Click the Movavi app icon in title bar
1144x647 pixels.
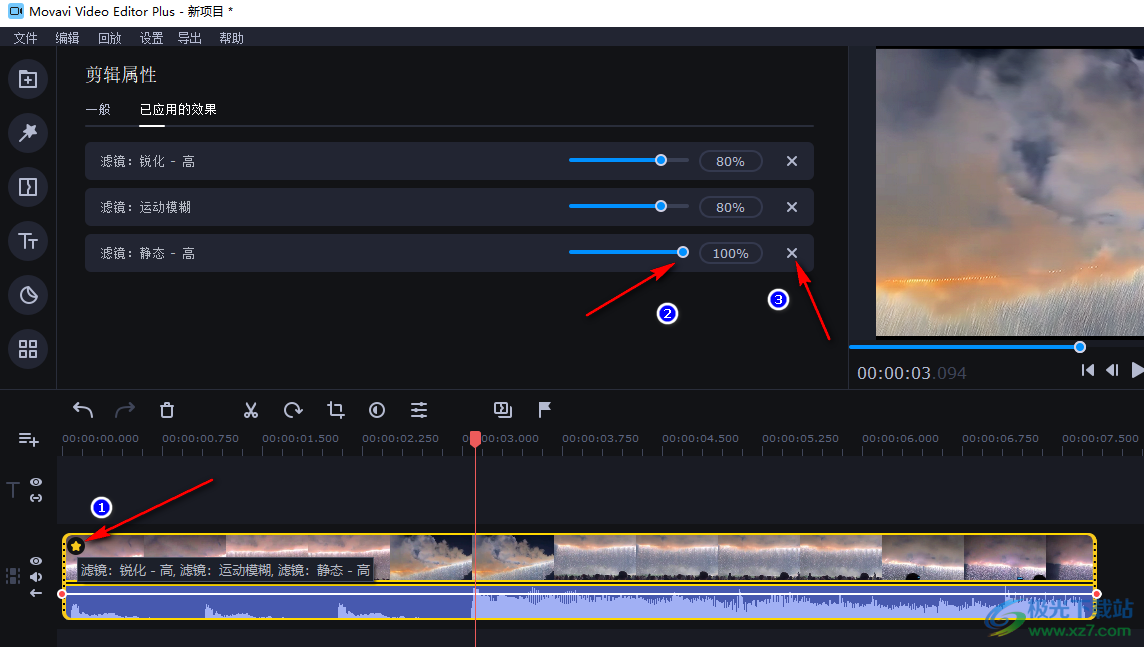tap(15, 11)
